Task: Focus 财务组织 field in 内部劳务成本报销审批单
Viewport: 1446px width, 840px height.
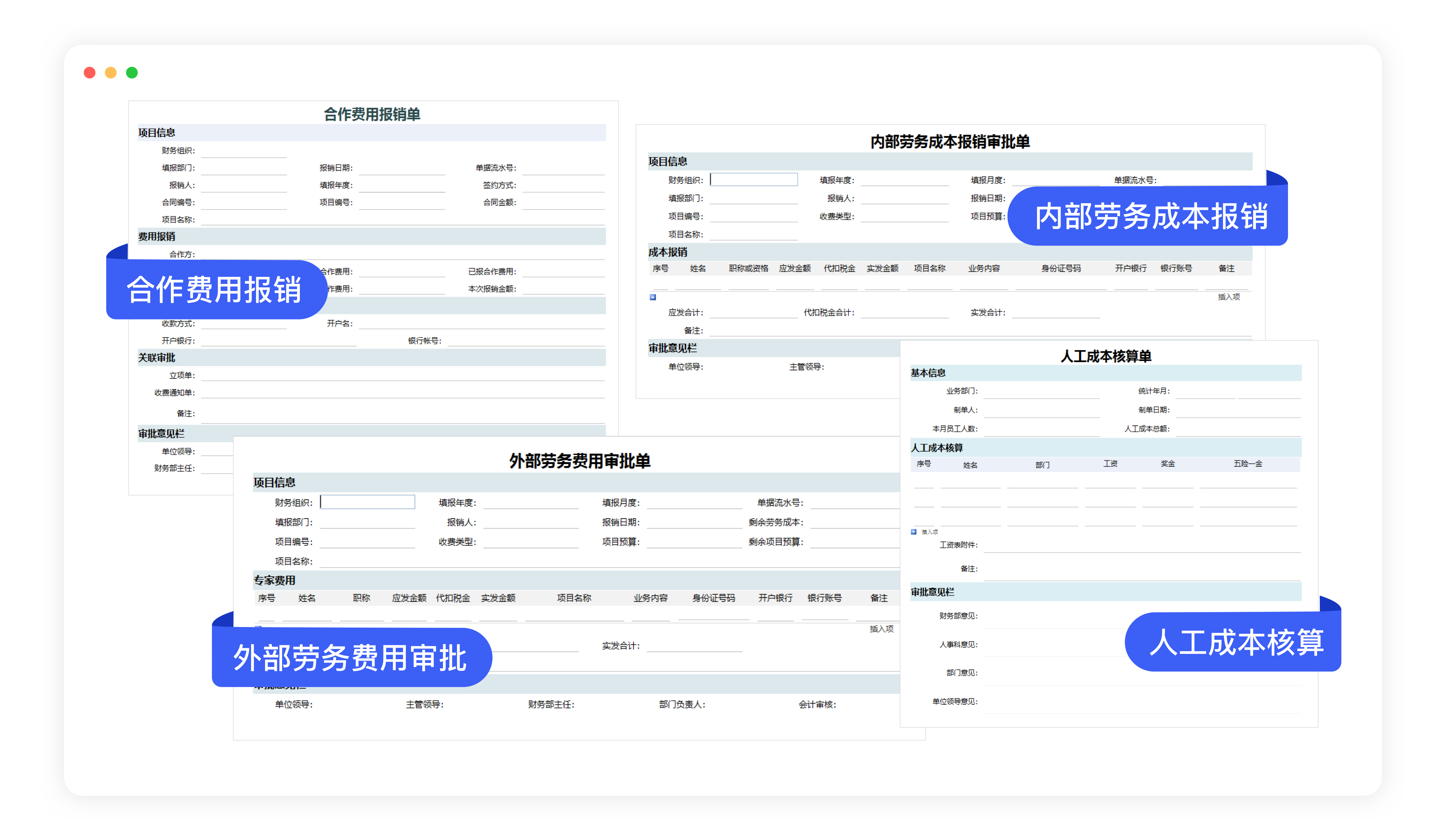Action: coord(753,180)
